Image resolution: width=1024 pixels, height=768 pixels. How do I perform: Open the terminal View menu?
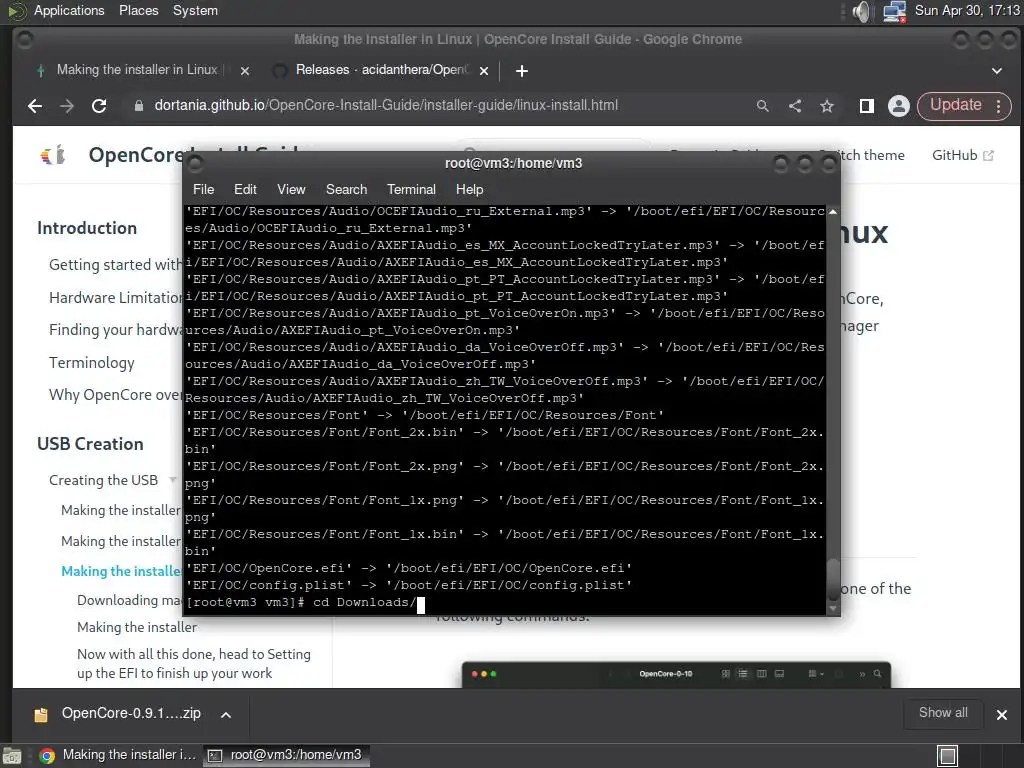click(x=291, y=189)
